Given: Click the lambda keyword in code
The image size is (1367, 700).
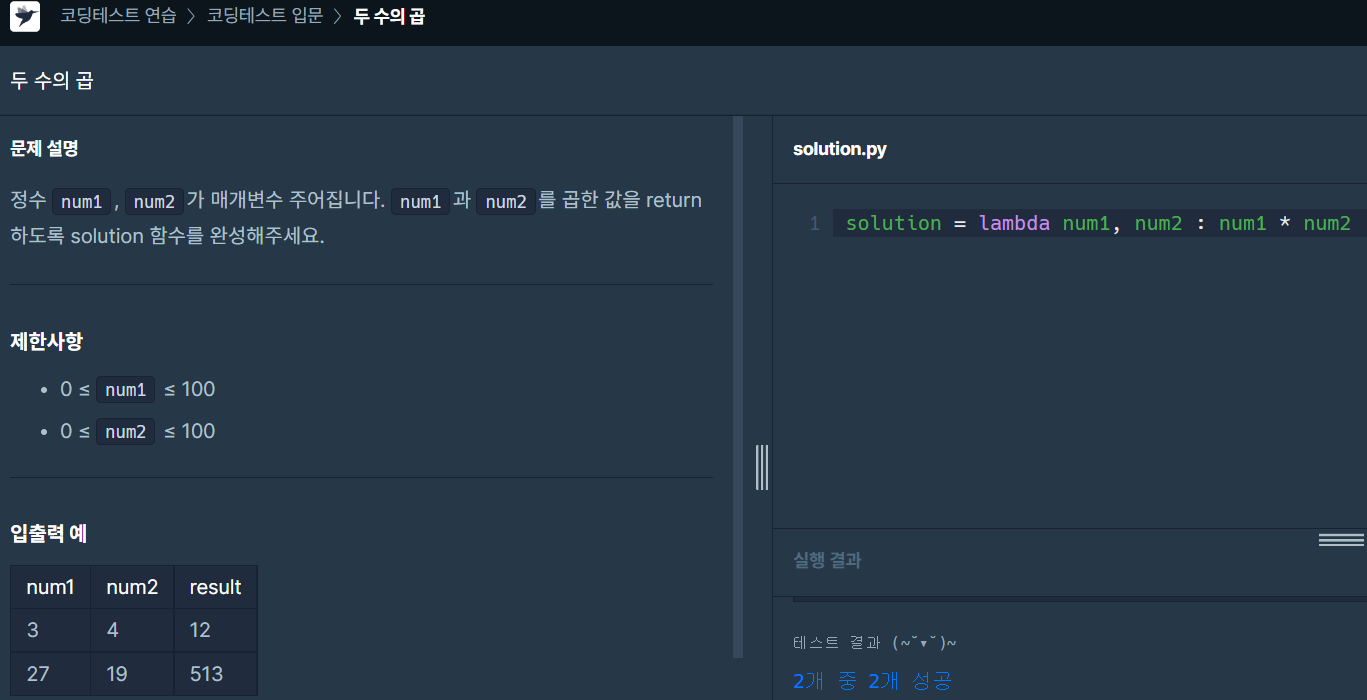Looking at the screenshot, I should (x=1014, y=223).
